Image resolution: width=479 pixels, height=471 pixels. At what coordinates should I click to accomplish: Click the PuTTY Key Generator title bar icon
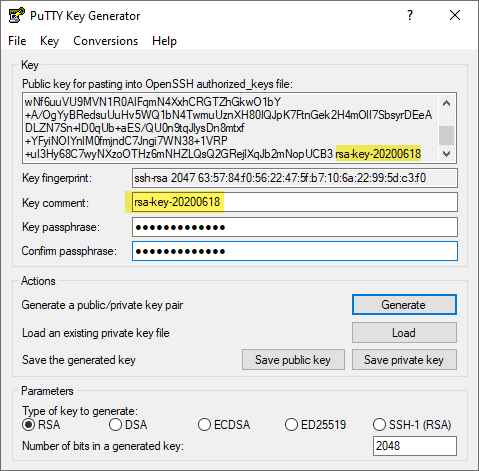pos(17,15)
